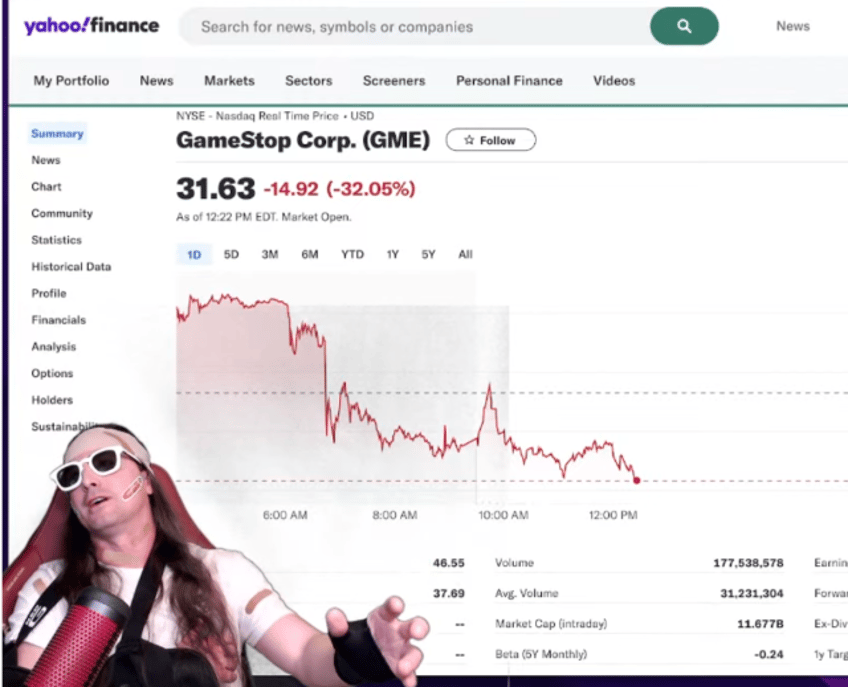
Task: Open the Chart sidebar section
Action: coord(47,187)
